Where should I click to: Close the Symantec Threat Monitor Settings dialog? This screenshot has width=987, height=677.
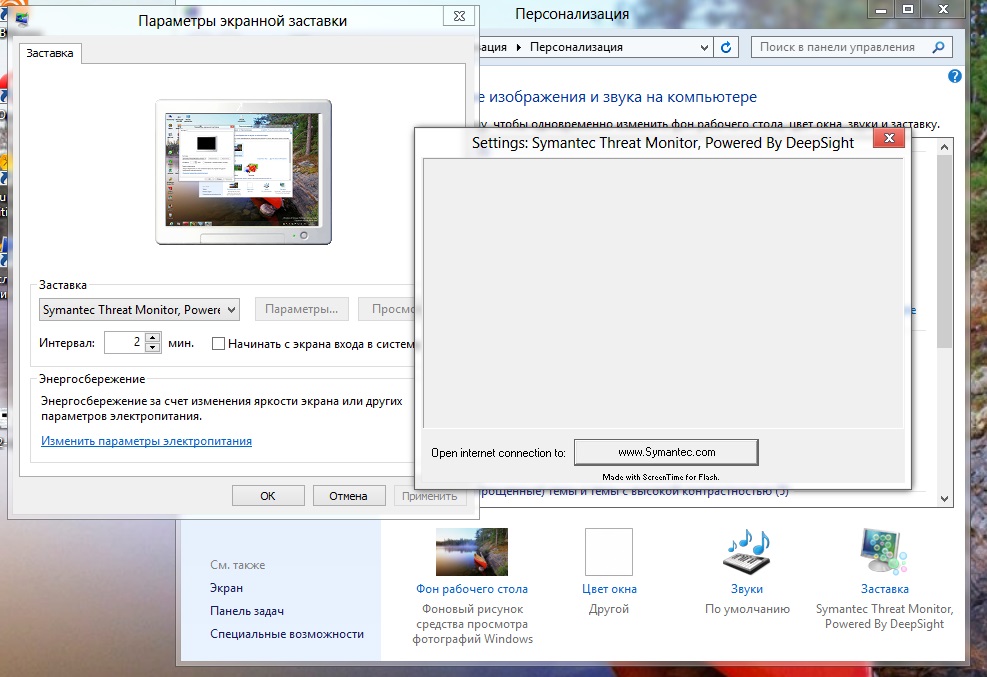[x=889, y=138]
